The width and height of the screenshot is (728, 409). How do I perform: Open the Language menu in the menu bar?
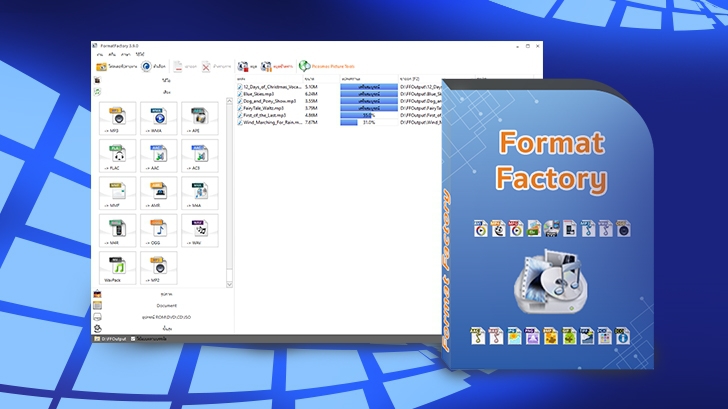pos(126,55)
